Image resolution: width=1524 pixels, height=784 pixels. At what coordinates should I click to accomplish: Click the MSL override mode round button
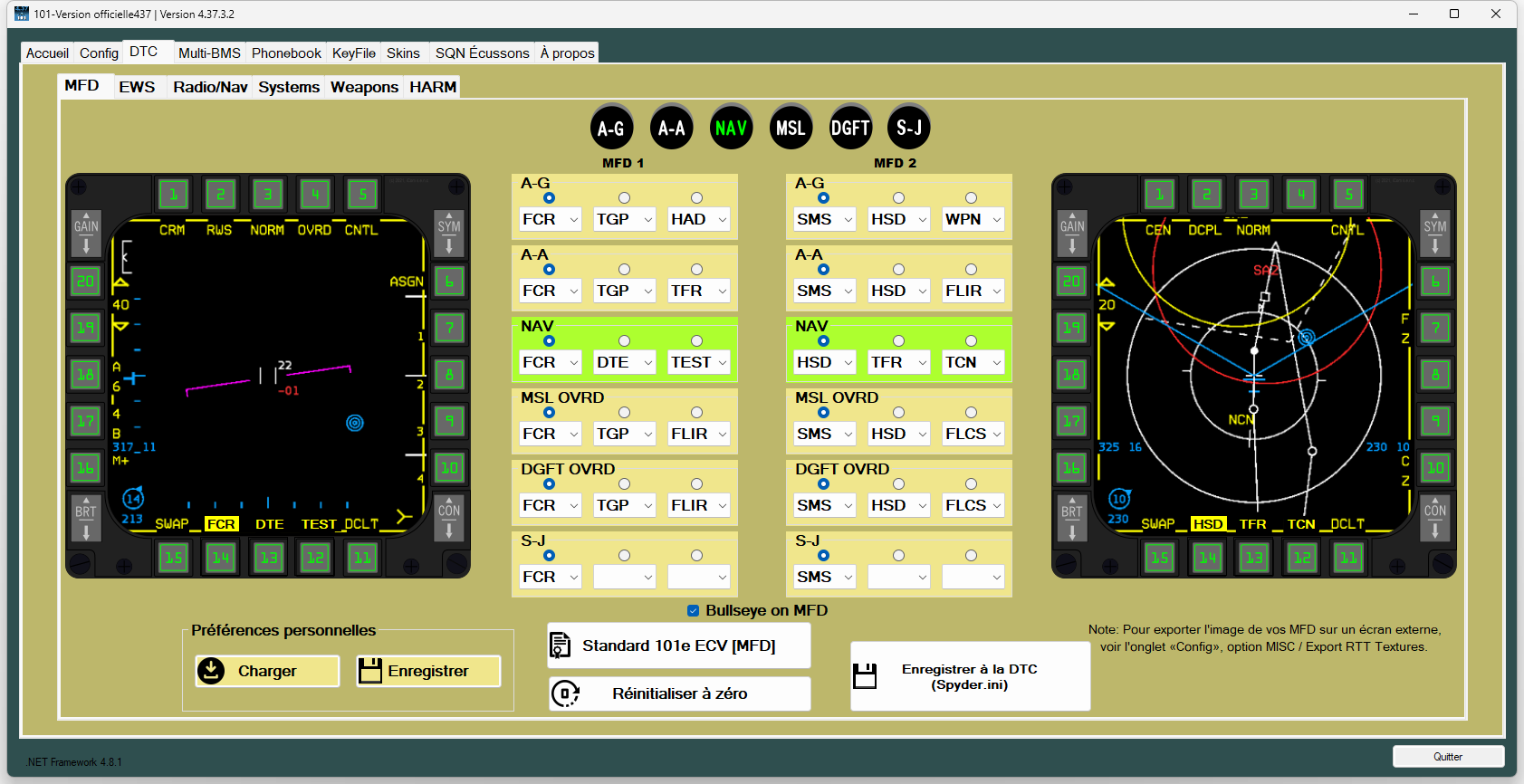click(791, 129)
